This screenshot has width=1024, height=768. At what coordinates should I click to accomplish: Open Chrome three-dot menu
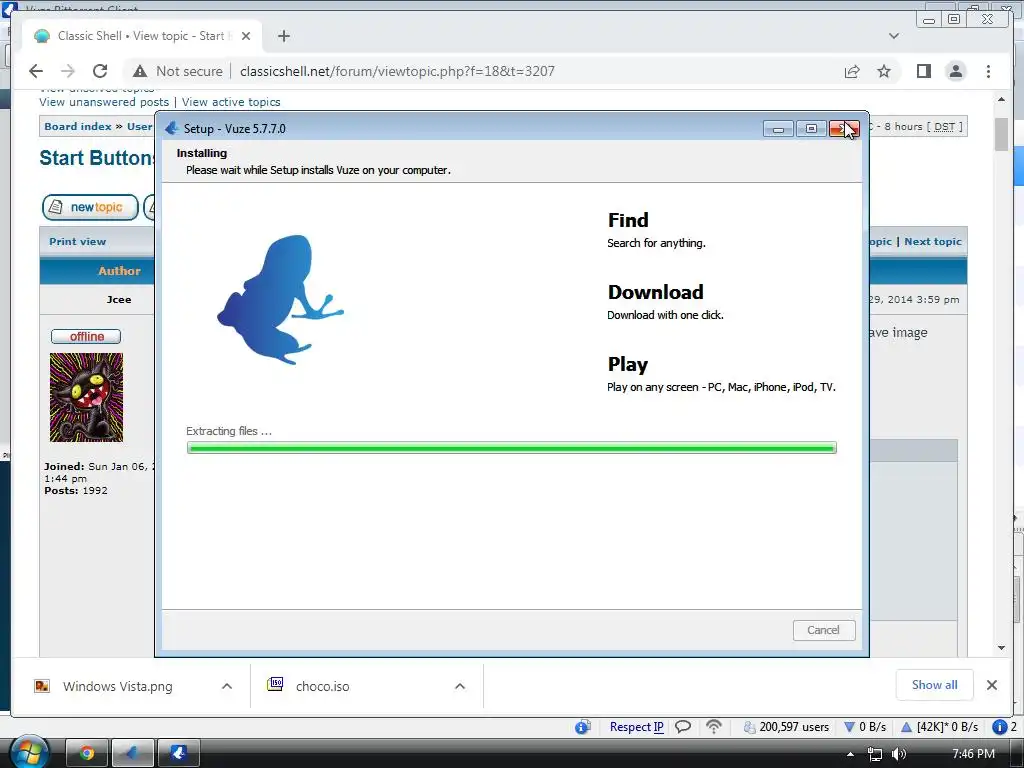tap(988, 71)
